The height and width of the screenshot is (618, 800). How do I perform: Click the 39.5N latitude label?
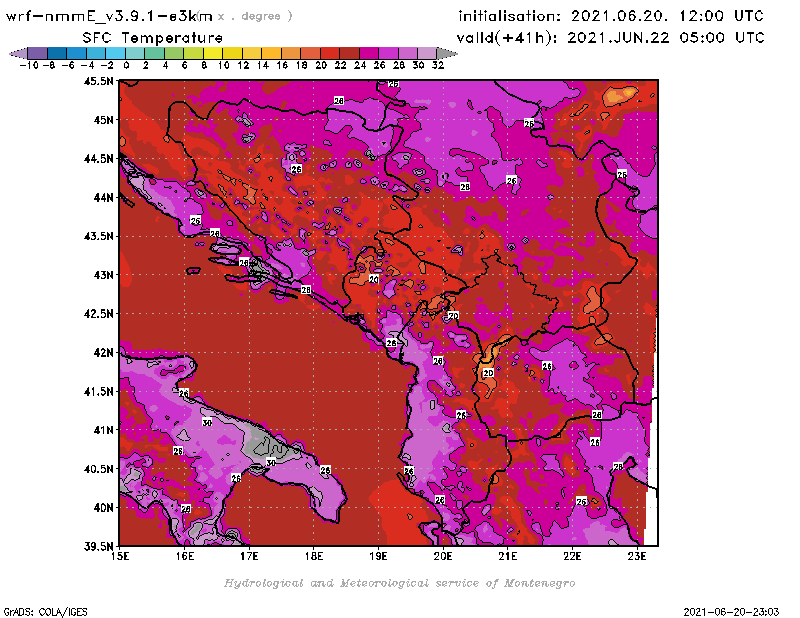pyautogui.click(x=98, y=547)
